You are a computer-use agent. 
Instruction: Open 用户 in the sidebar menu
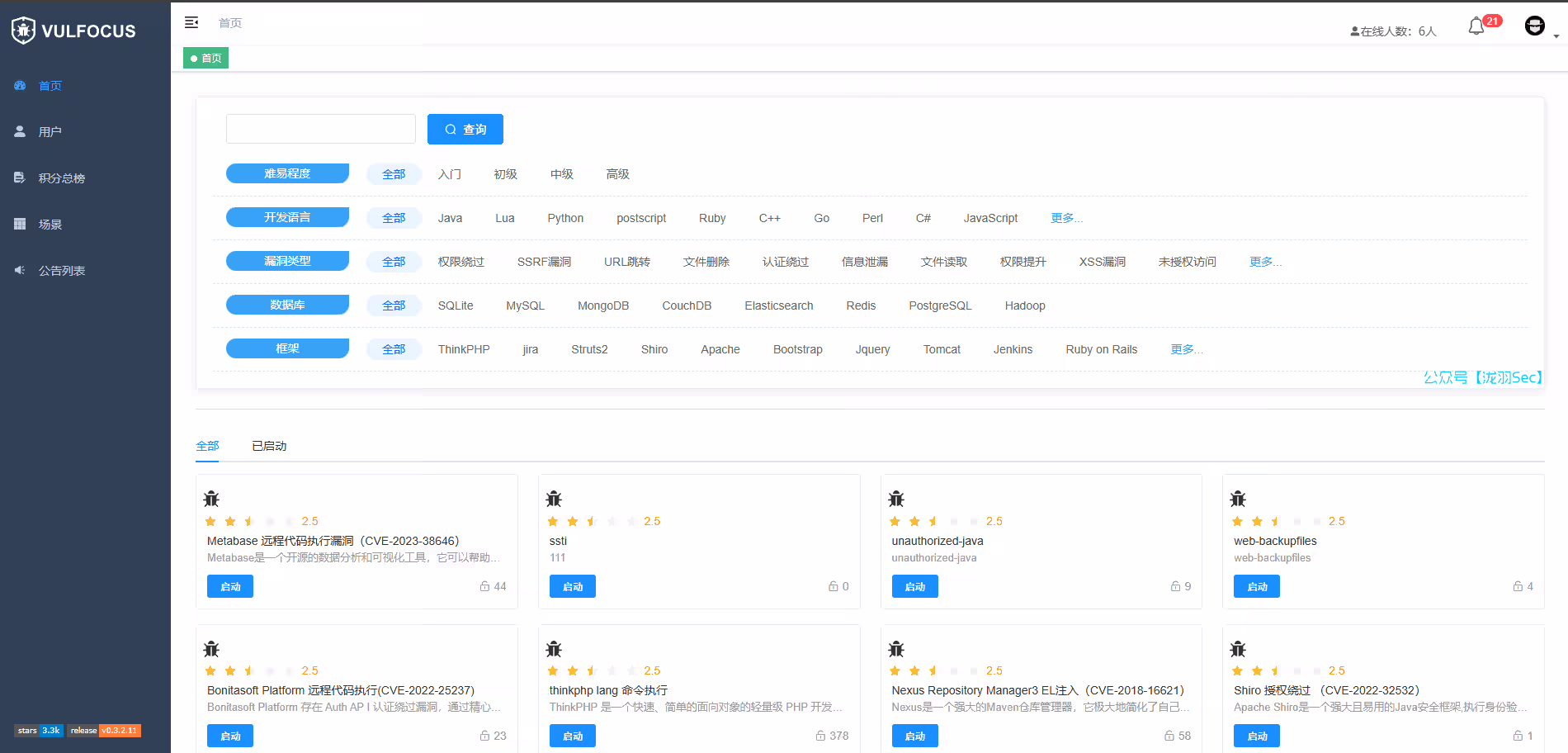click(50, 132)
